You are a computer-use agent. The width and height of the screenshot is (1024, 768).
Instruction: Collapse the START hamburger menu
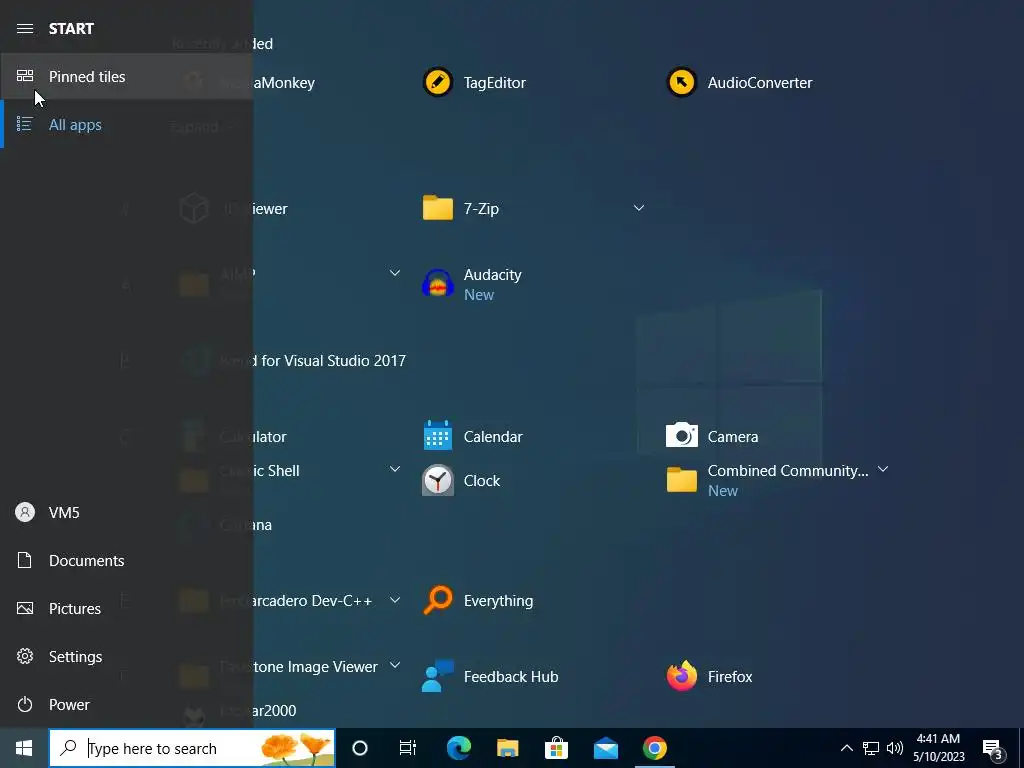(x=25, y=28)
